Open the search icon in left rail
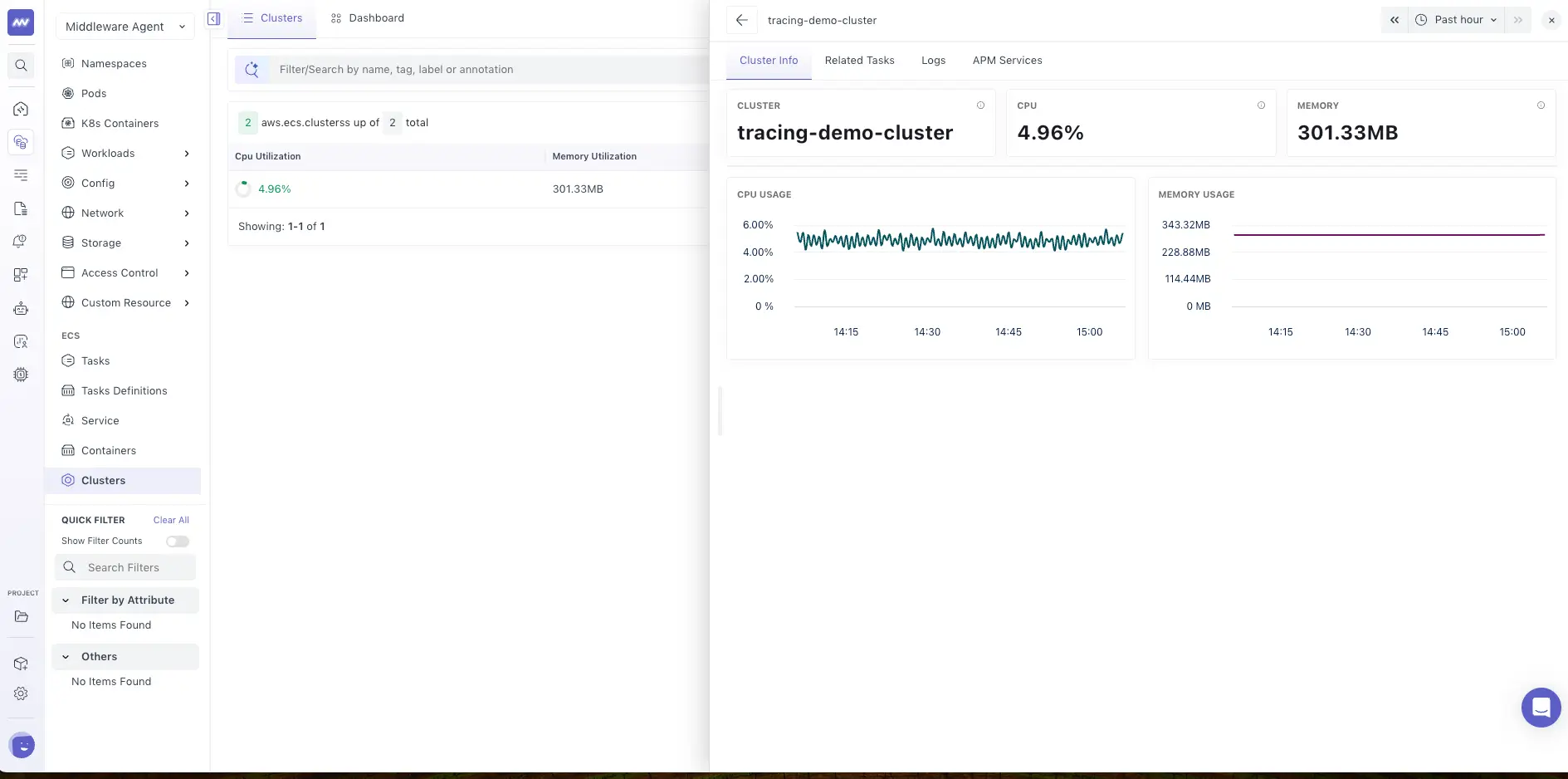 [22, 66]
